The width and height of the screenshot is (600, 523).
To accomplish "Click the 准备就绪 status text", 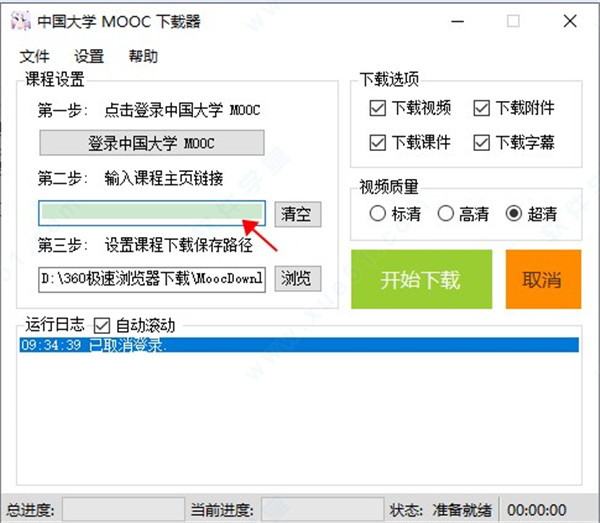I will click(x=462, y=510).
